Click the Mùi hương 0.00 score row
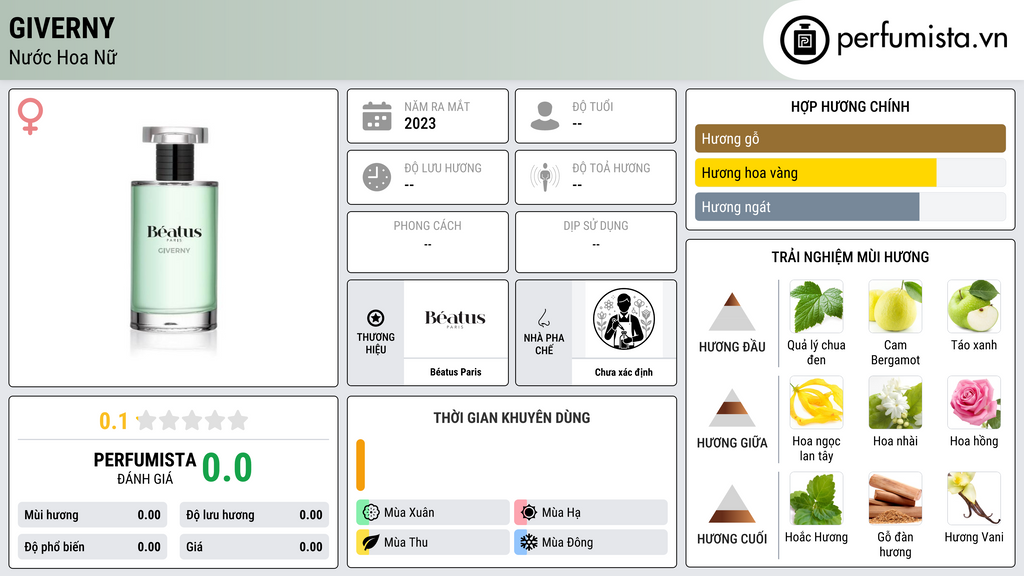The height and width of the screenshot is (576, 1024). pos(93,515)
